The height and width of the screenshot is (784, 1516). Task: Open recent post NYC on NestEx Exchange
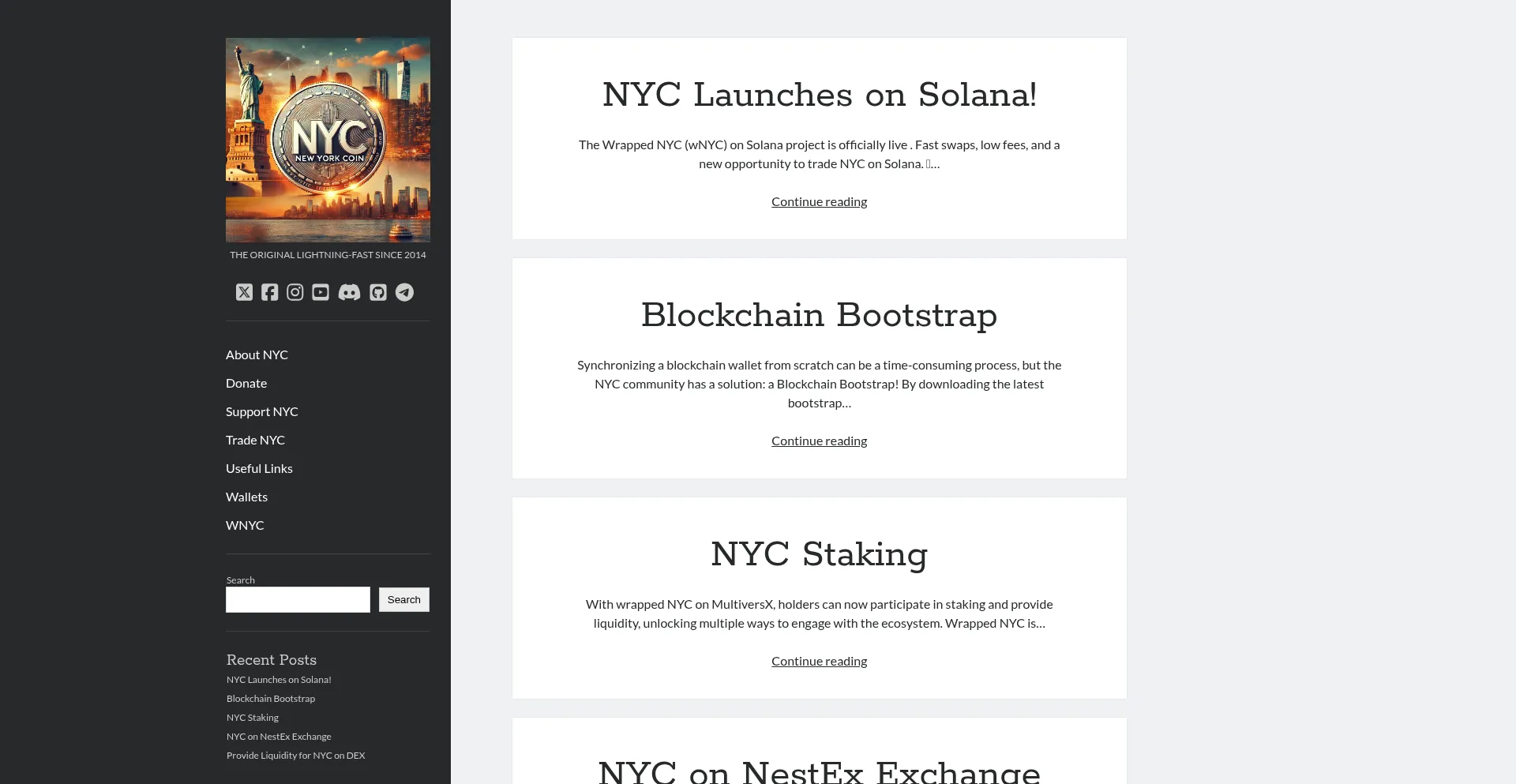click(278, 736)
